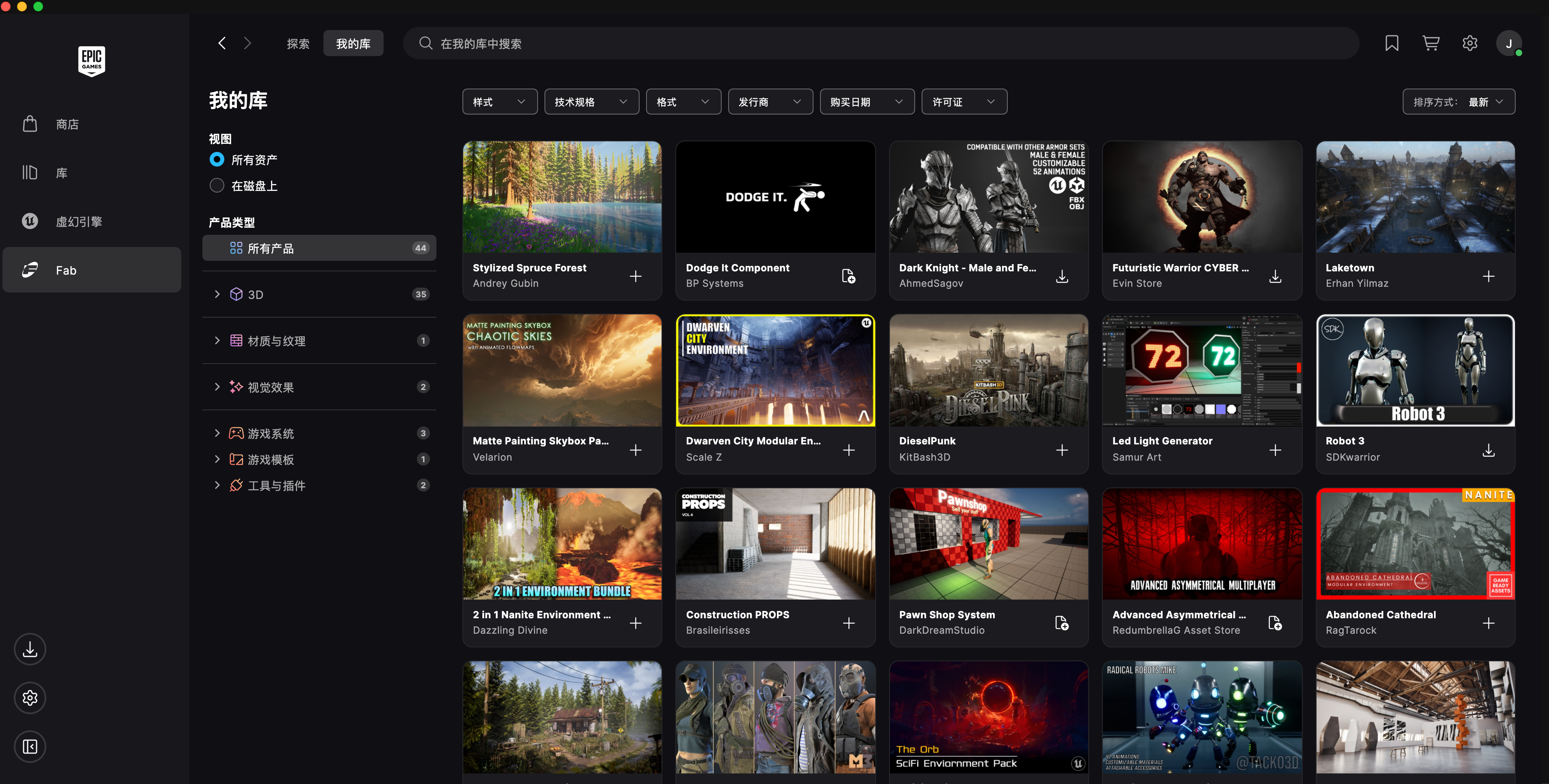Screen dimensions: 1549x784
Task: Open 虚幻引擎 in left sidebar
Action: click(x=78, y=222)
